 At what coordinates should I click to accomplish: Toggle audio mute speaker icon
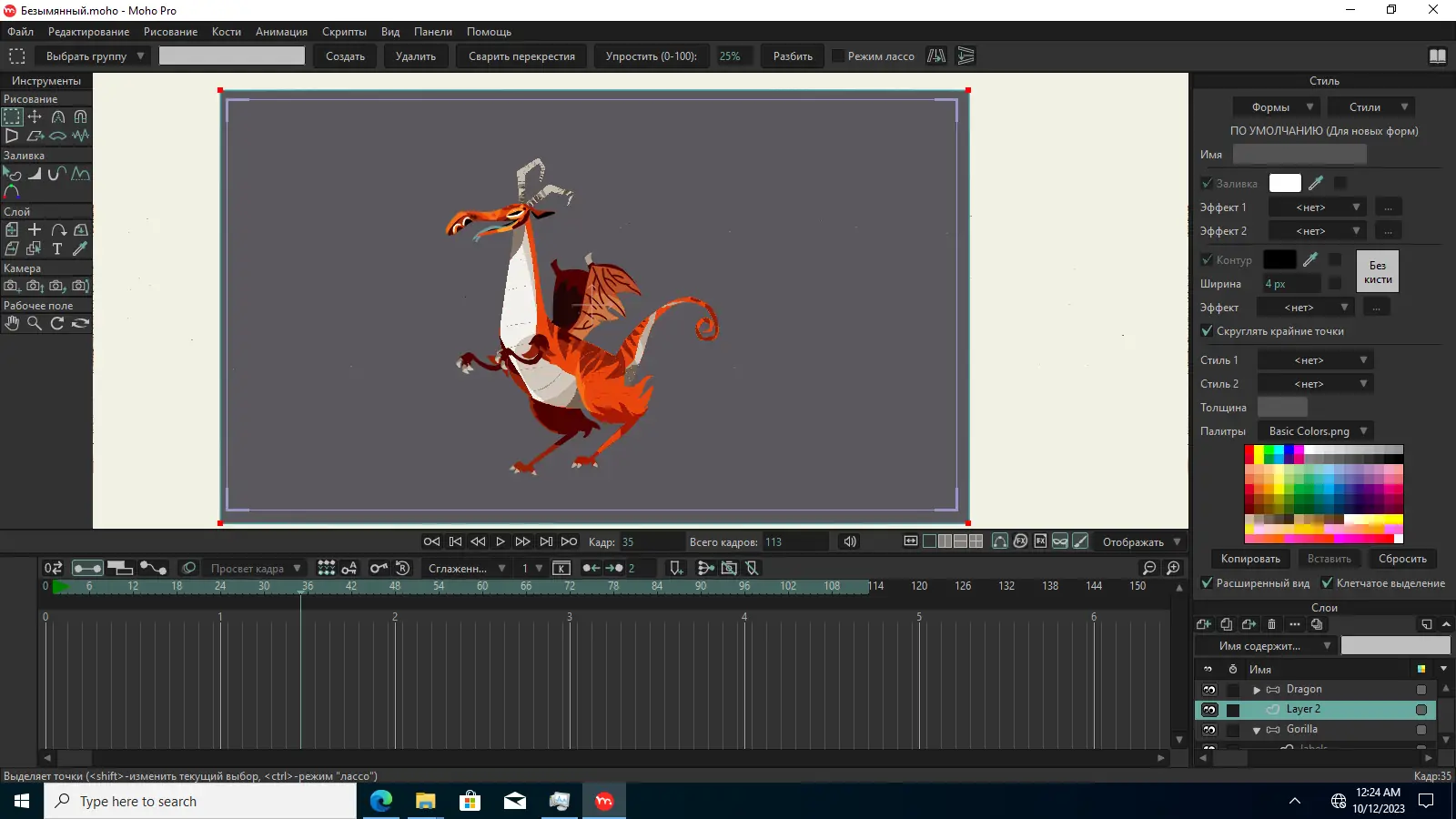point(849,541)
